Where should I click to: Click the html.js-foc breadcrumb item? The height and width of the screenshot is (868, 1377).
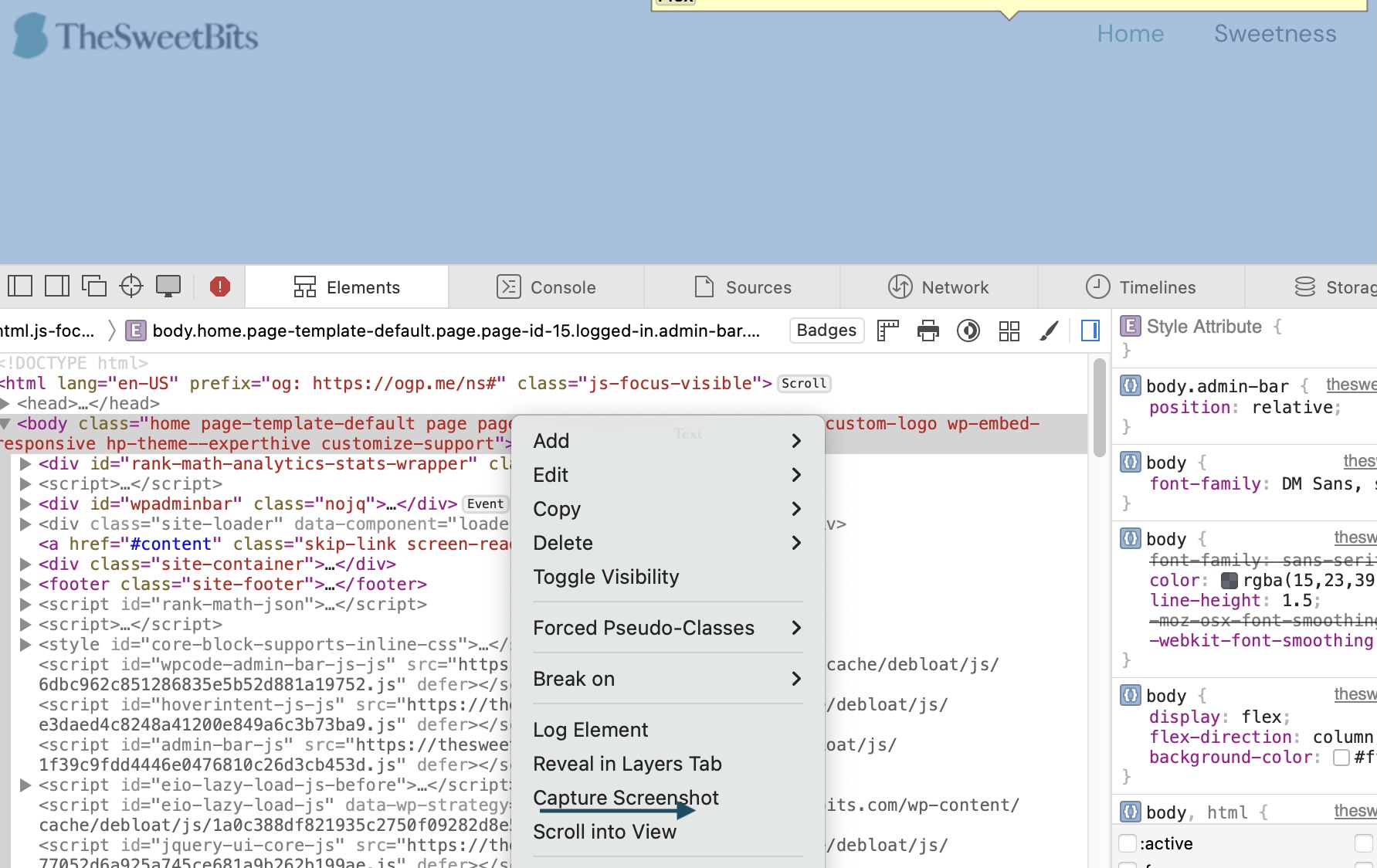click(48, 331)
